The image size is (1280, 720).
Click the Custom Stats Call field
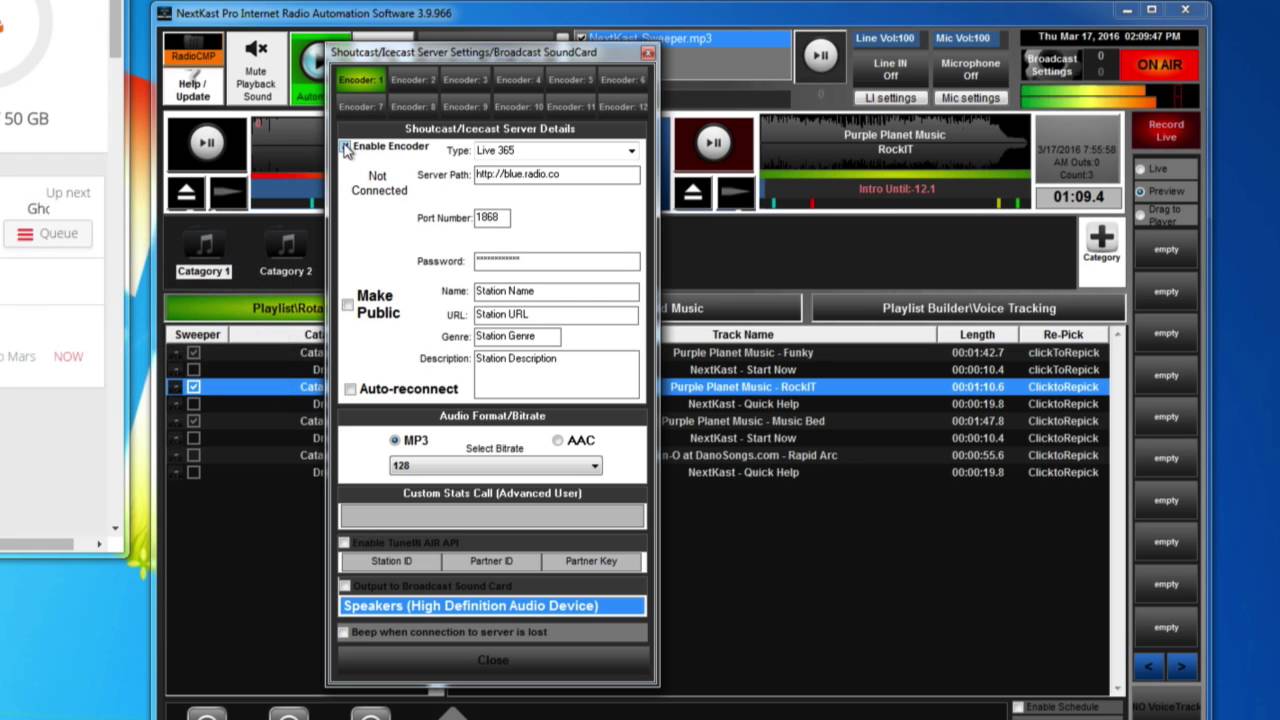[492, 515]
